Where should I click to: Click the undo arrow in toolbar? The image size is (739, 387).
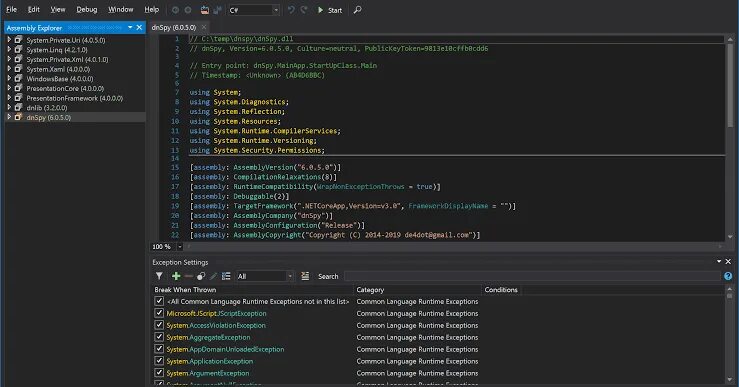(291, 10)
